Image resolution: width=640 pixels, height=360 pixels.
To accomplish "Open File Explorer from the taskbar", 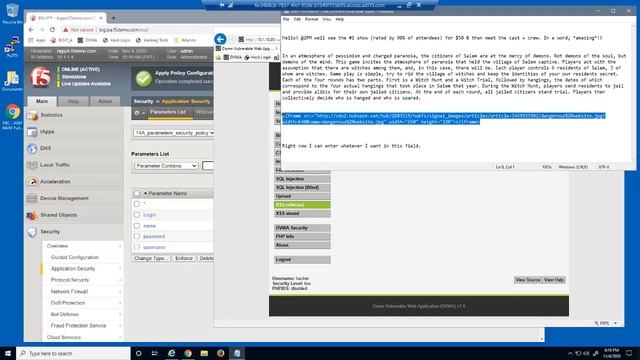I will tap(204, 353).
